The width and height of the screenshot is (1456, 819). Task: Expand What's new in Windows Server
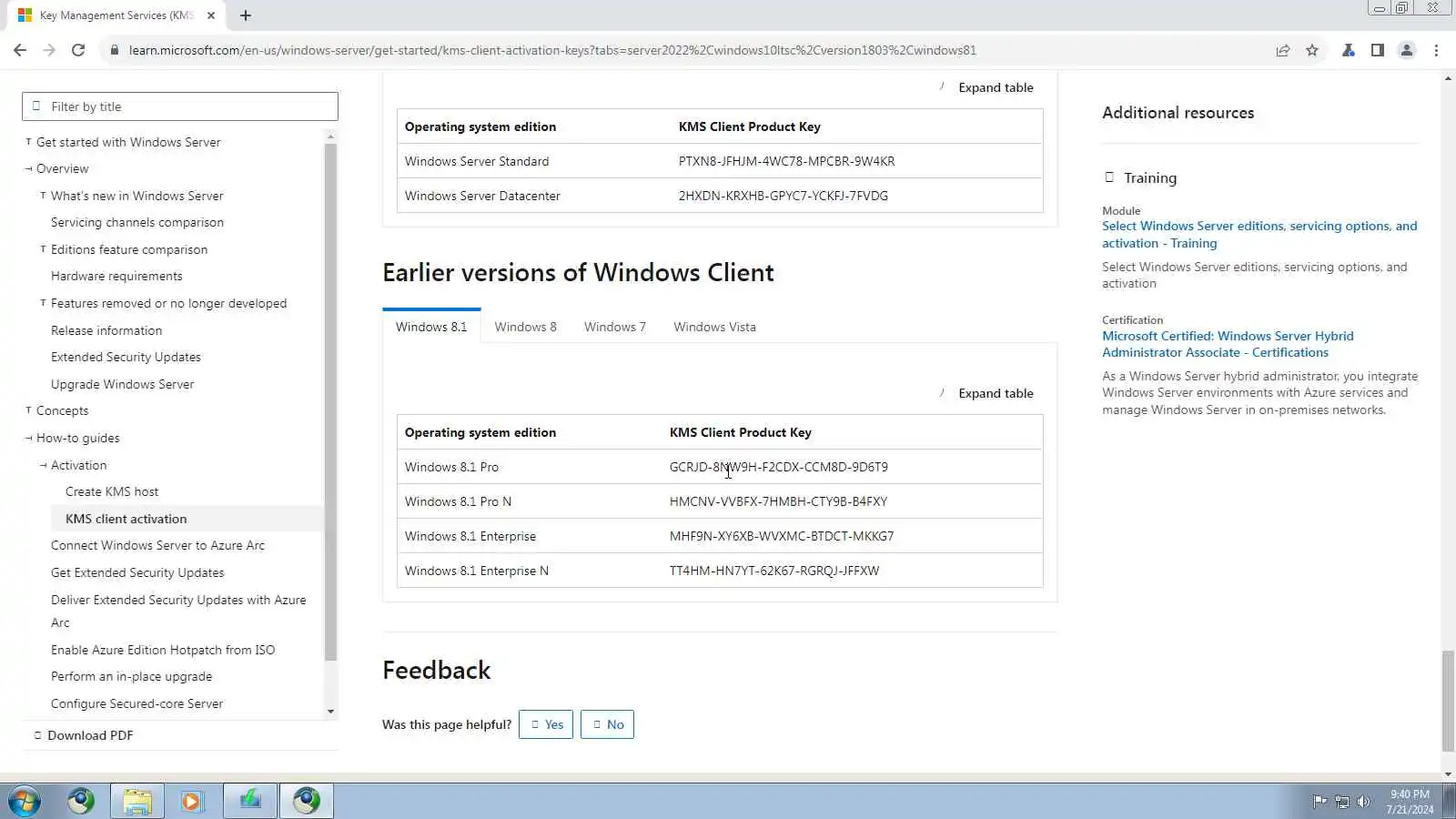[x=43, y=196]
